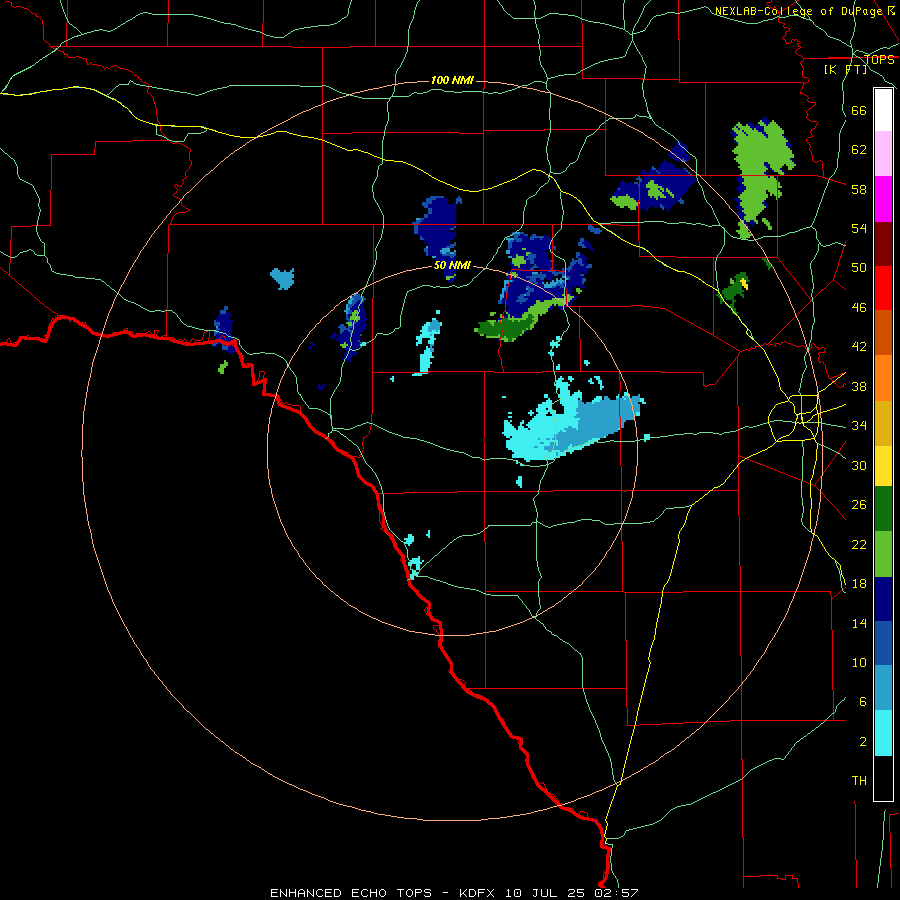Screen dimensions: 900x900
Task: Click the 6 value on the legend
Action: tap(863, 702)
